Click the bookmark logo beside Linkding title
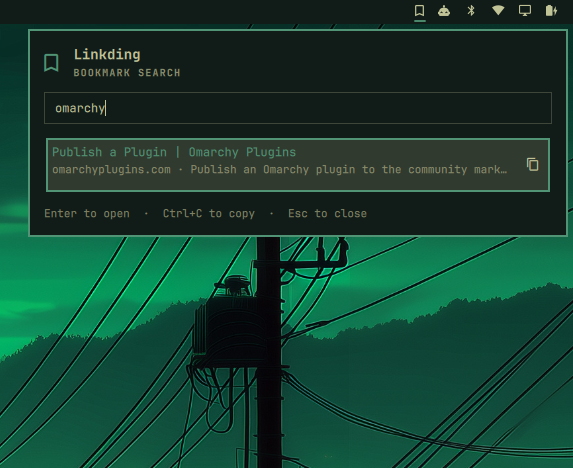Screen dimensions: 573x468 (52, 63)
